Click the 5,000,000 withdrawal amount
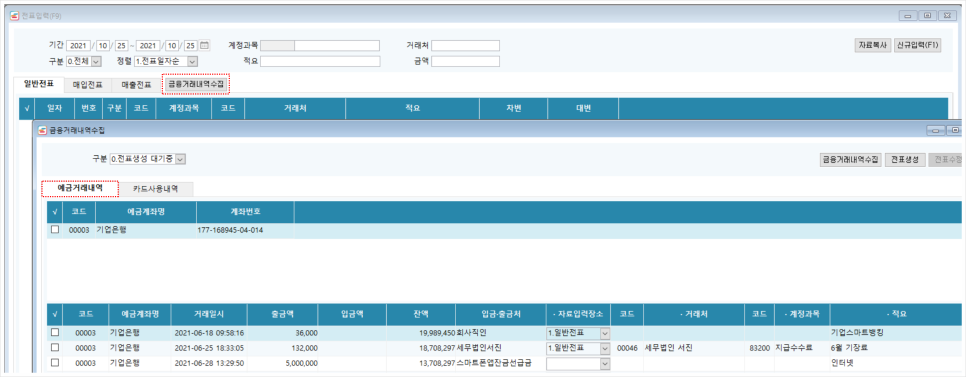 coord(301,363)
